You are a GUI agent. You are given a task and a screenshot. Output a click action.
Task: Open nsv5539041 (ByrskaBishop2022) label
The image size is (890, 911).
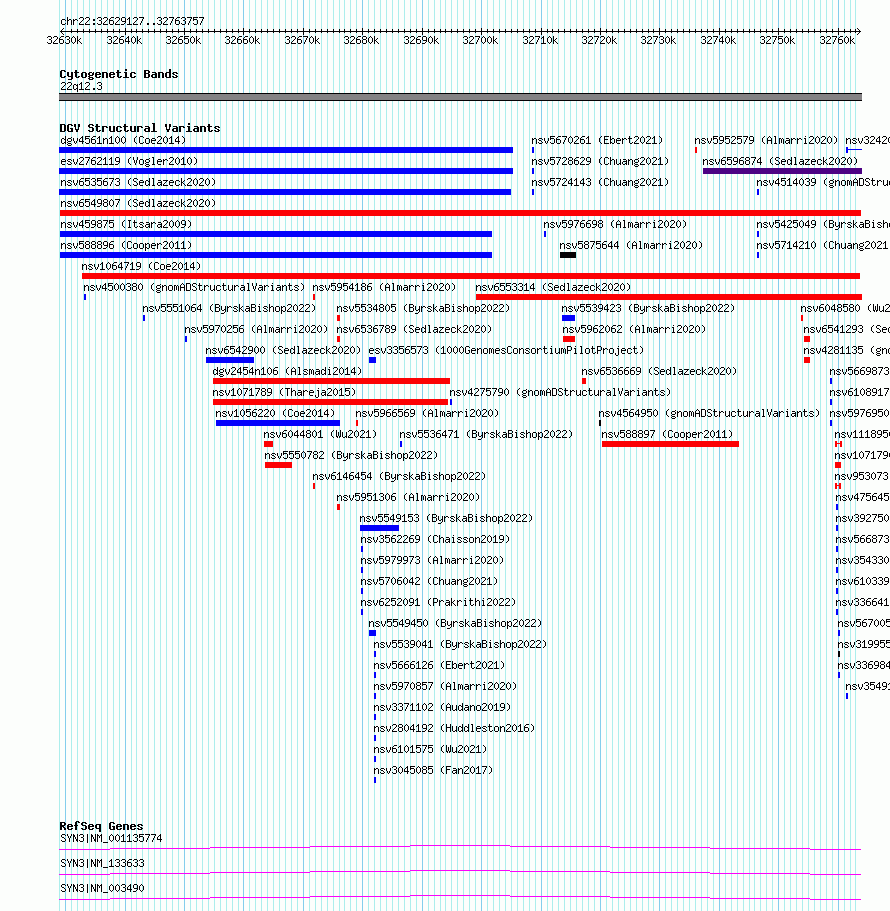(x=460, y=644)
